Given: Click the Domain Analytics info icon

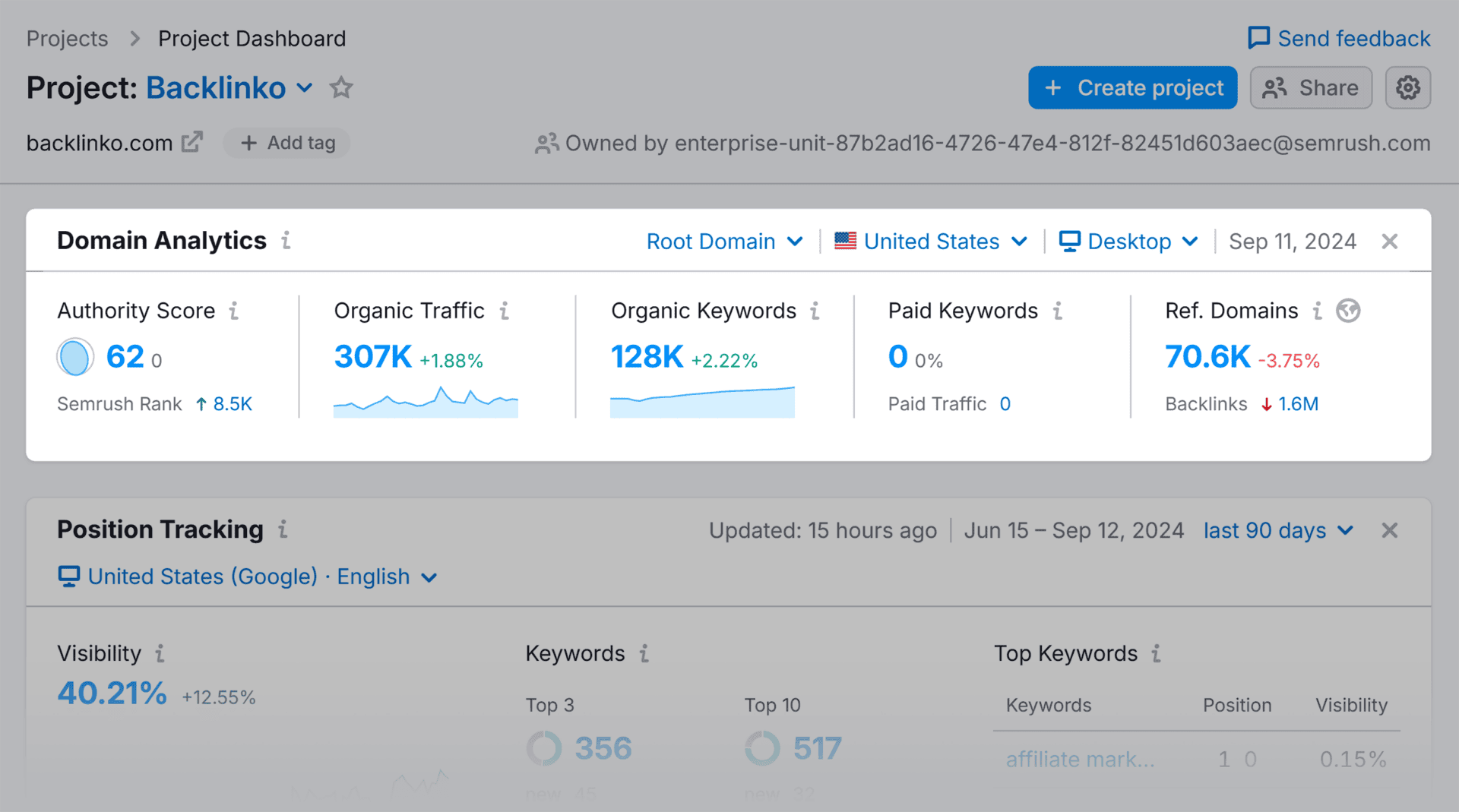Looking at the screenshot, I should (x=286, y=241).
